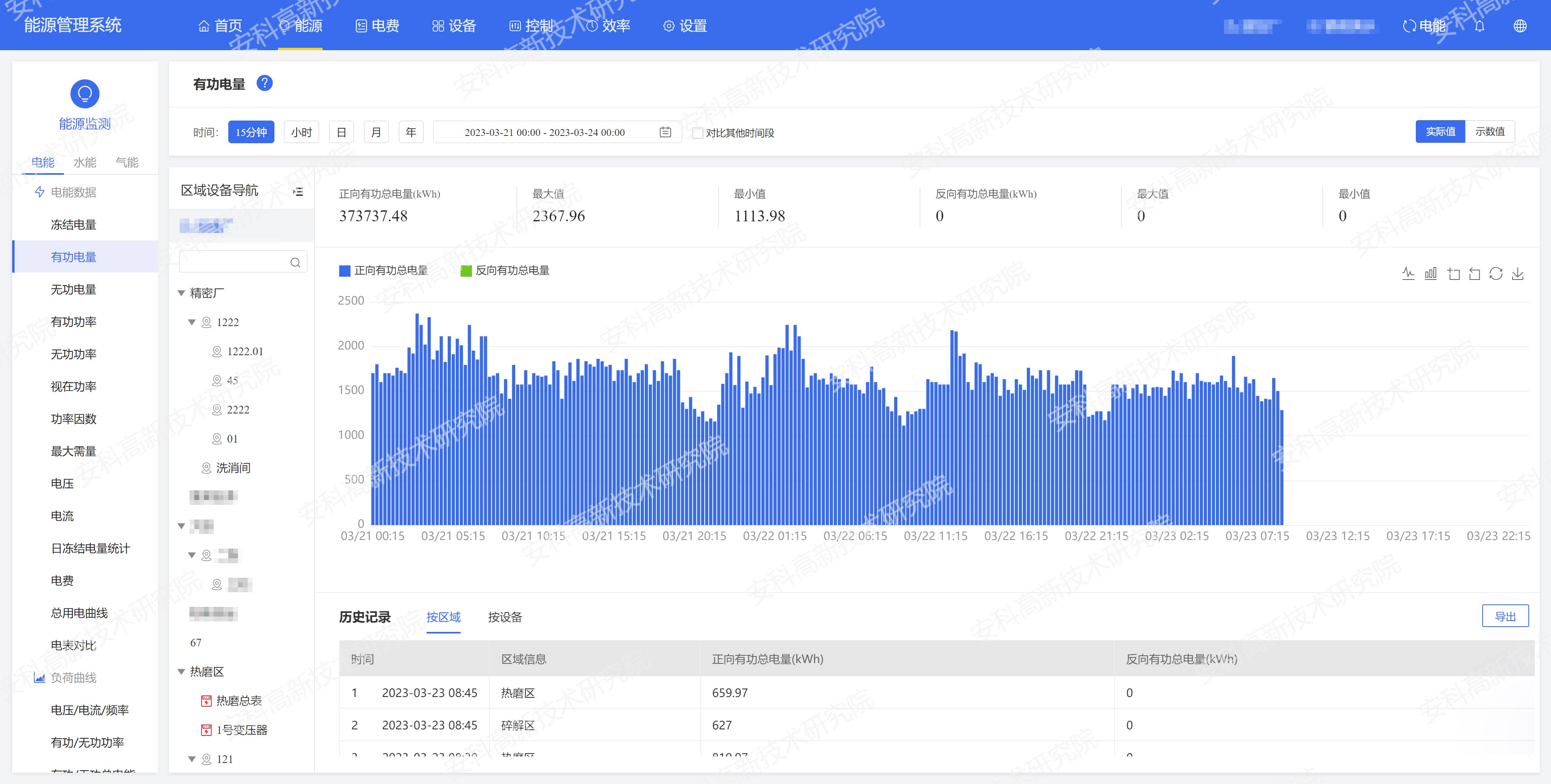Open the 控制 top menu
The image size is (1551, 784).
coord(532,26)
